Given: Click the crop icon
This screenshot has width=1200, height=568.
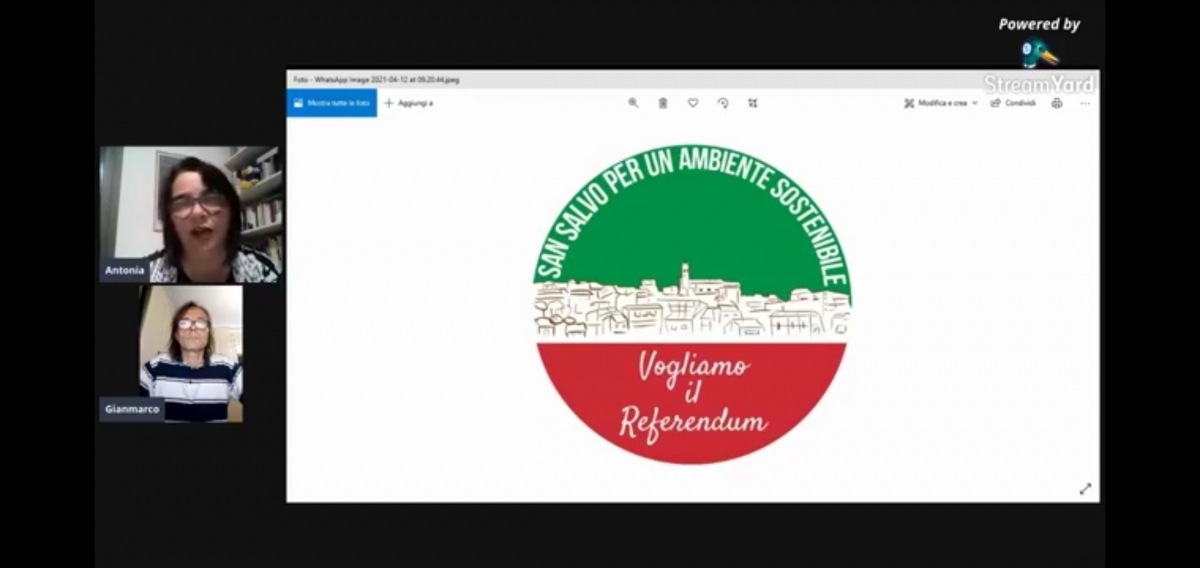Looking at the screenshot, I should [x=753, y=103].
